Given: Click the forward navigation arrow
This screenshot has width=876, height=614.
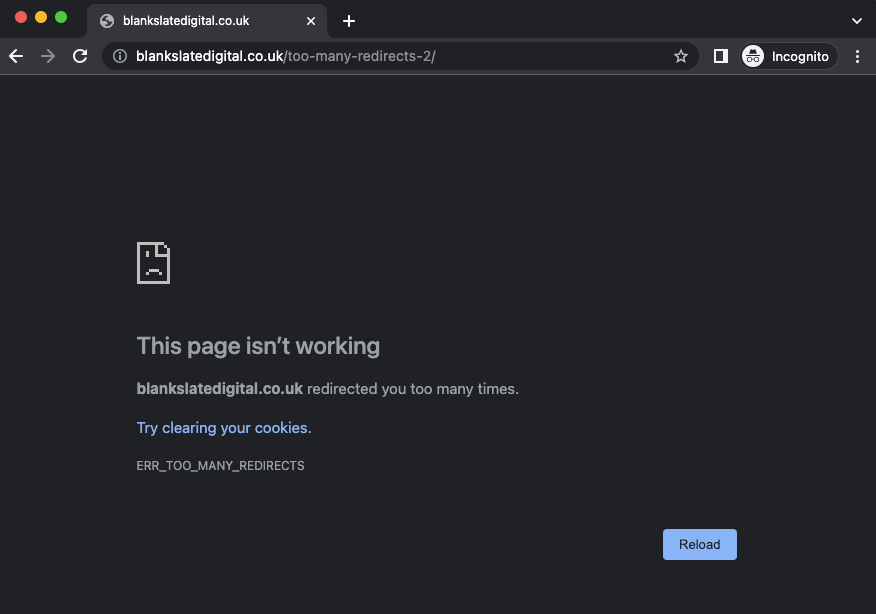Looking at the screenshot, I should click(48, 56).
